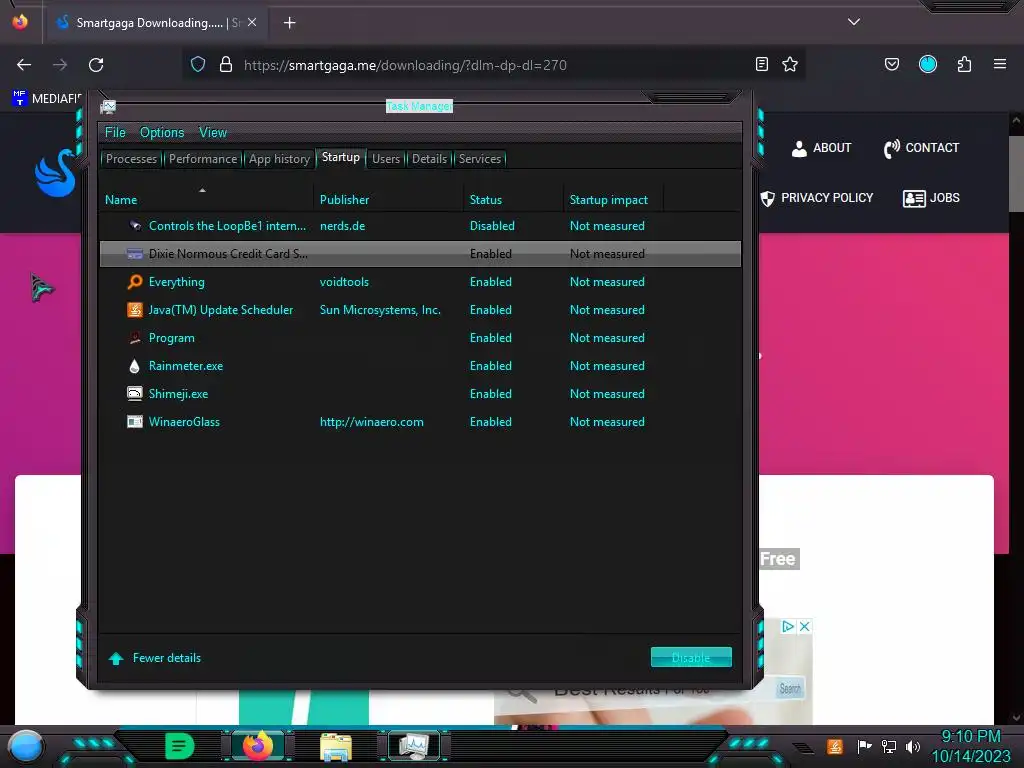1024x768 pixels.
Task: Open the CONTACT link on the webpage
Action: point(921,148)
